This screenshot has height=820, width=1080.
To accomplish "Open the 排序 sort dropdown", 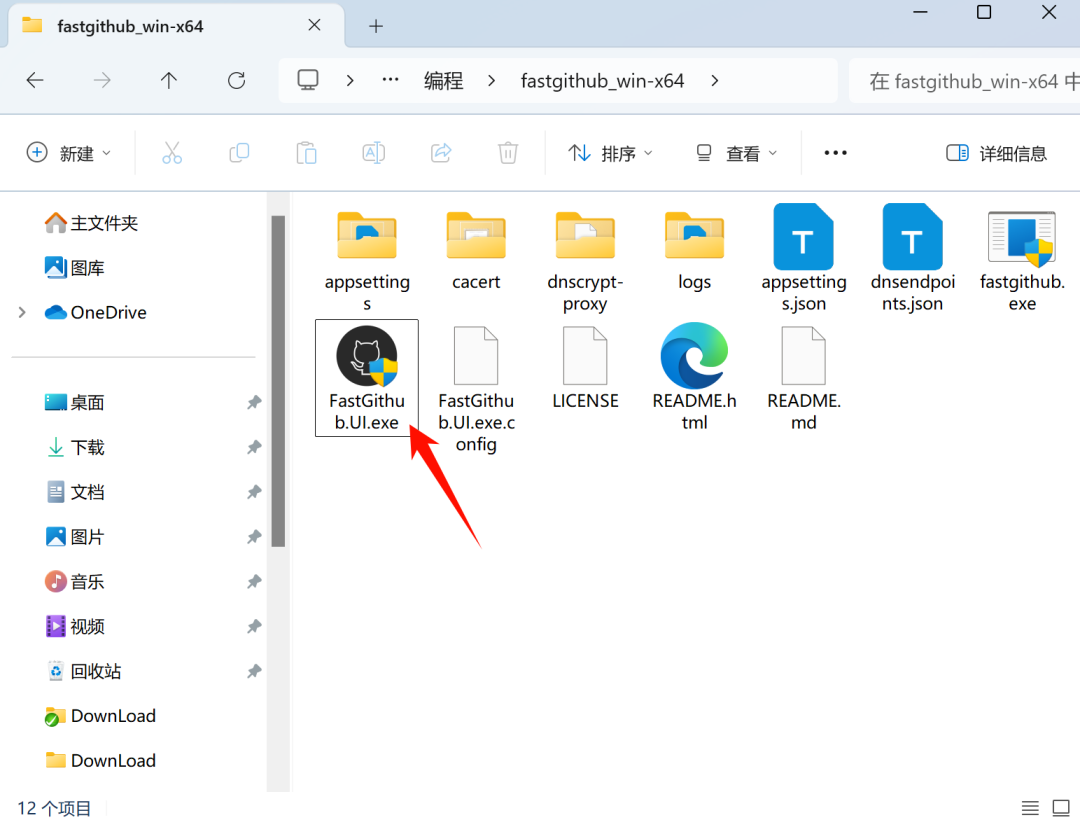I will click(610, 153).
